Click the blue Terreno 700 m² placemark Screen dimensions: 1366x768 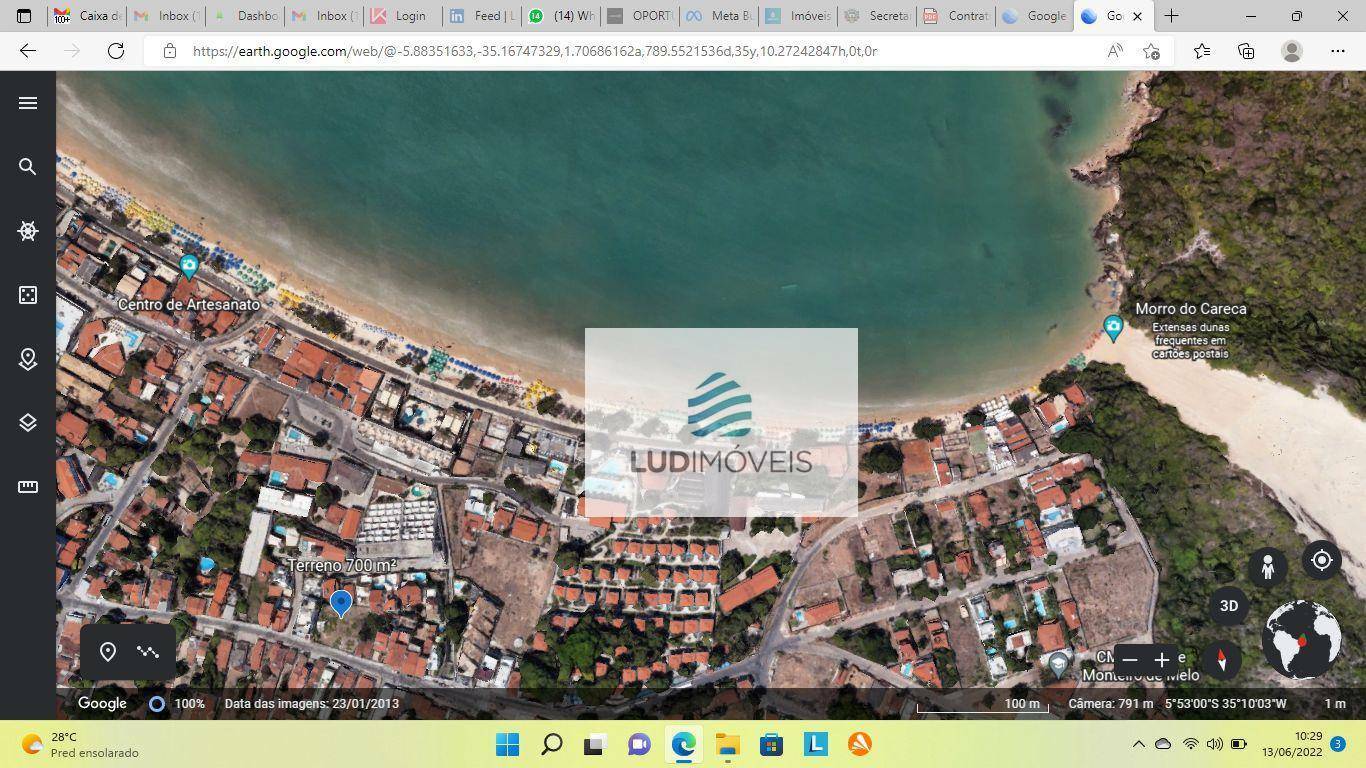[x=341, y=602]
